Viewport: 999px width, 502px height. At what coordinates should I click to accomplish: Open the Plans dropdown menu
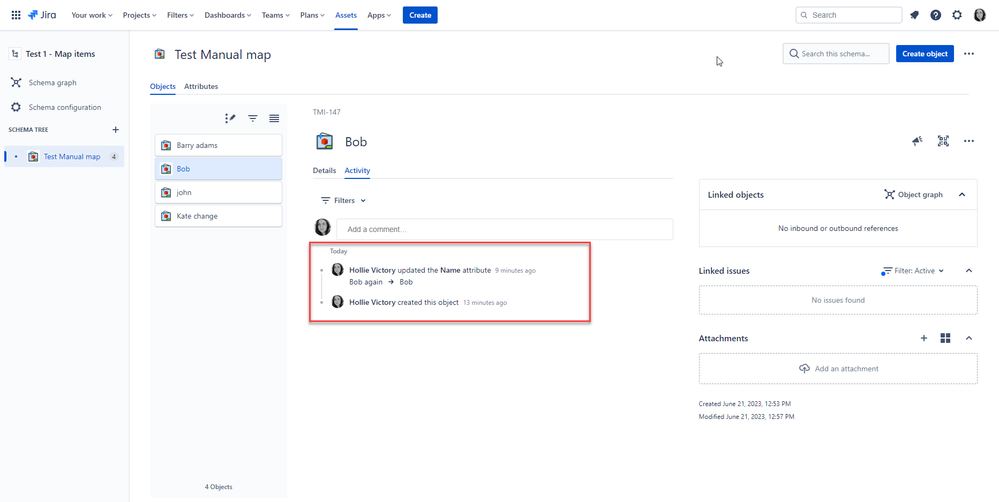[x=312, y=15]
